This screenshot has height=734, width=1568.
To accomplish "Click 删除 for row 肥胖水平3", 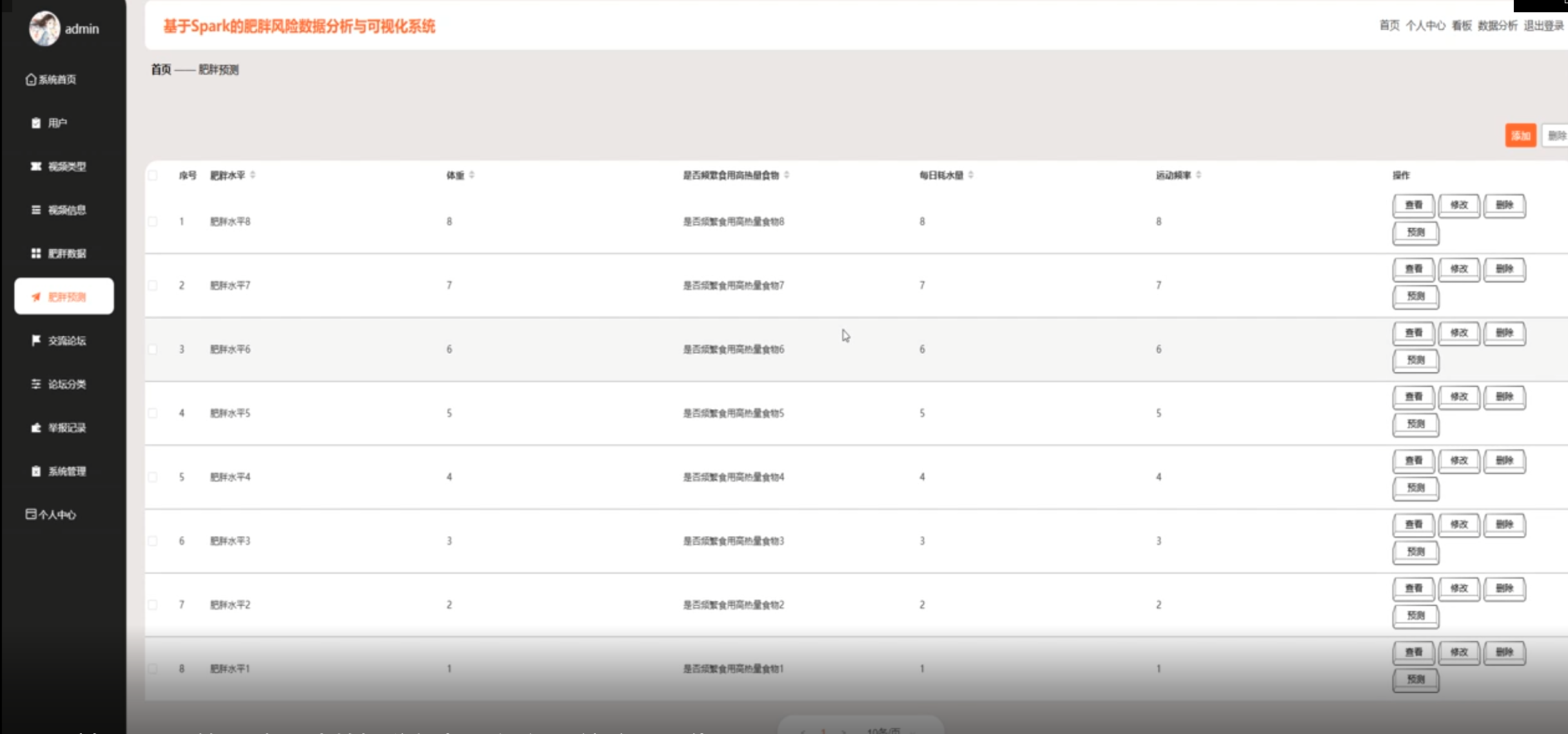I will pyautogui.click(x=1505, y=525).
